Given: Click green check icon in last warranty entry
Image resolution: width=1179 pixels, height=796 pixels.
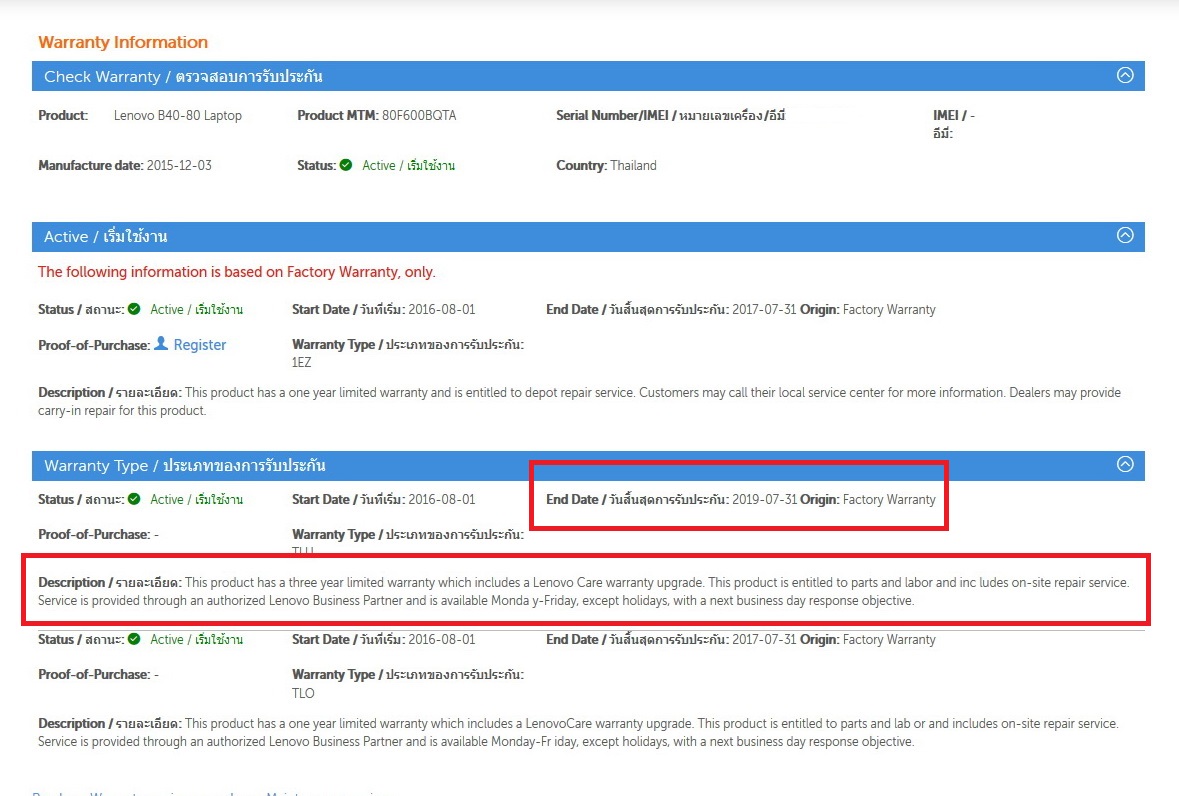Looking at the screenshot, I should click(x=134, y=639).
